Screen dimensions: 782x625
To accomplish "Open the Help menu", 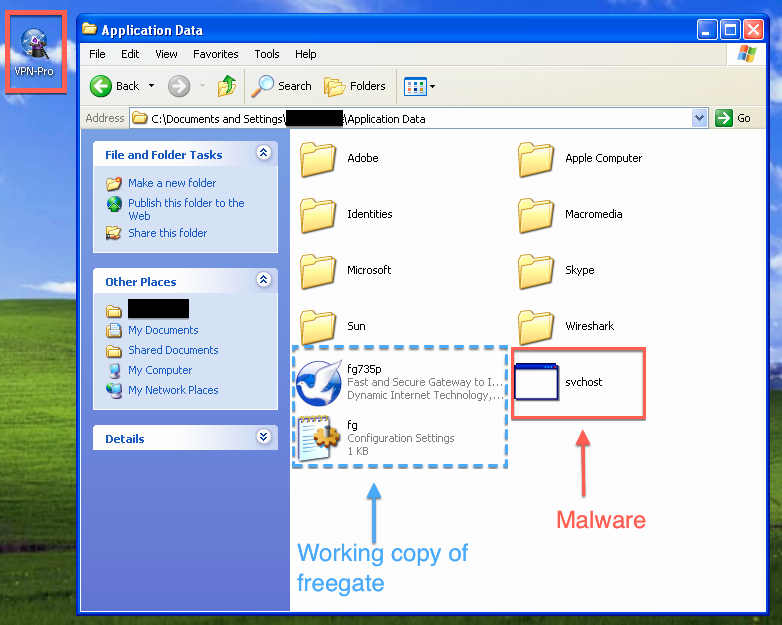I will point(305,54).
